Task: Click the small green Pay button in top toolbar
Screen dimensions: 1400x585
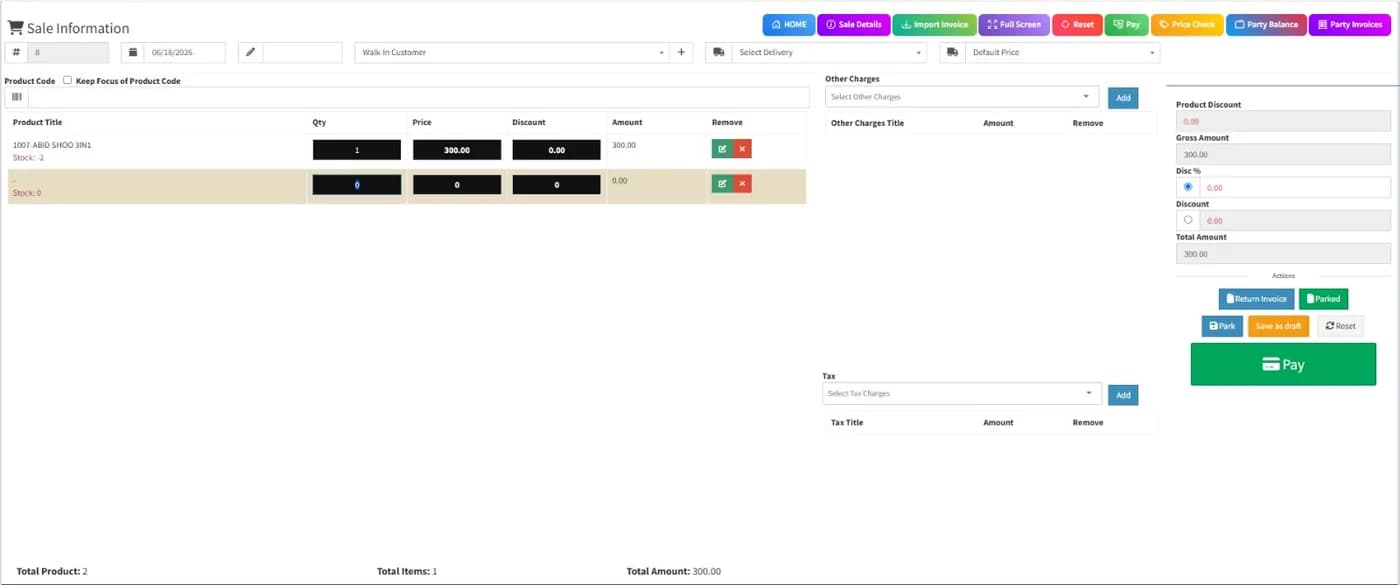Action: click(1126, 24)
